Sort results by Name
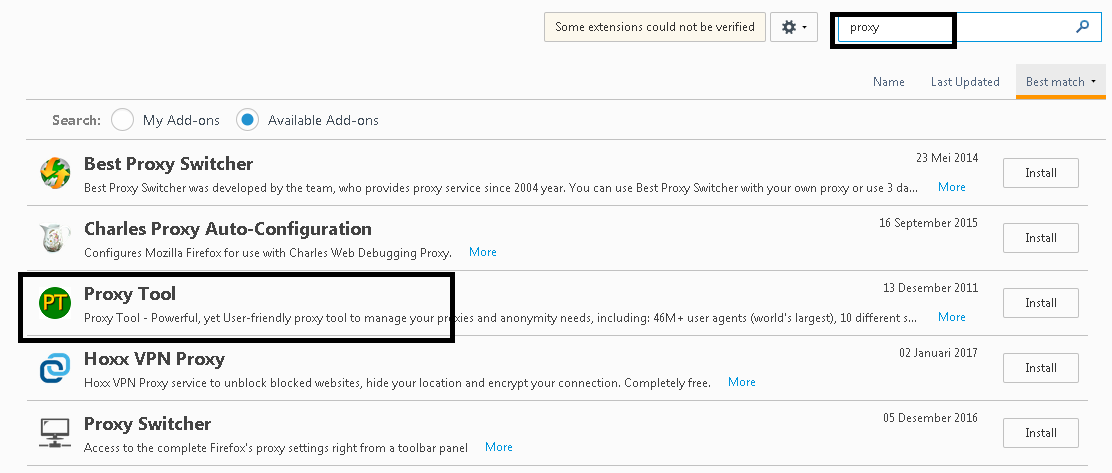The image size is (1112, 473). point(888,82)
